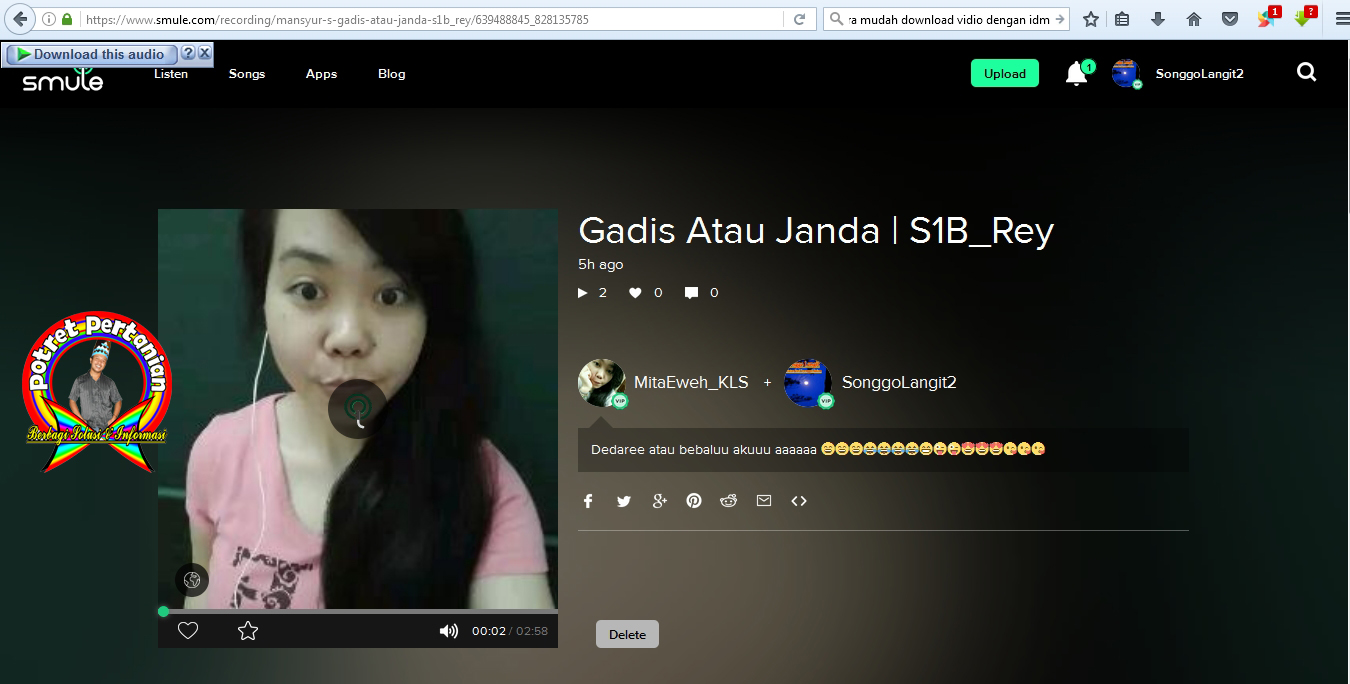
Task: Share the recording on Twitter
Action: [624, 500]
